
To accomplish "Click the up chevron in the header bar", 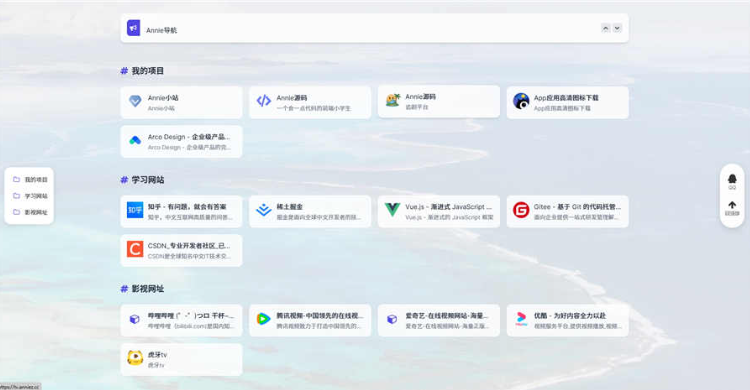I will pyautogui.click(x=606, y=28).
